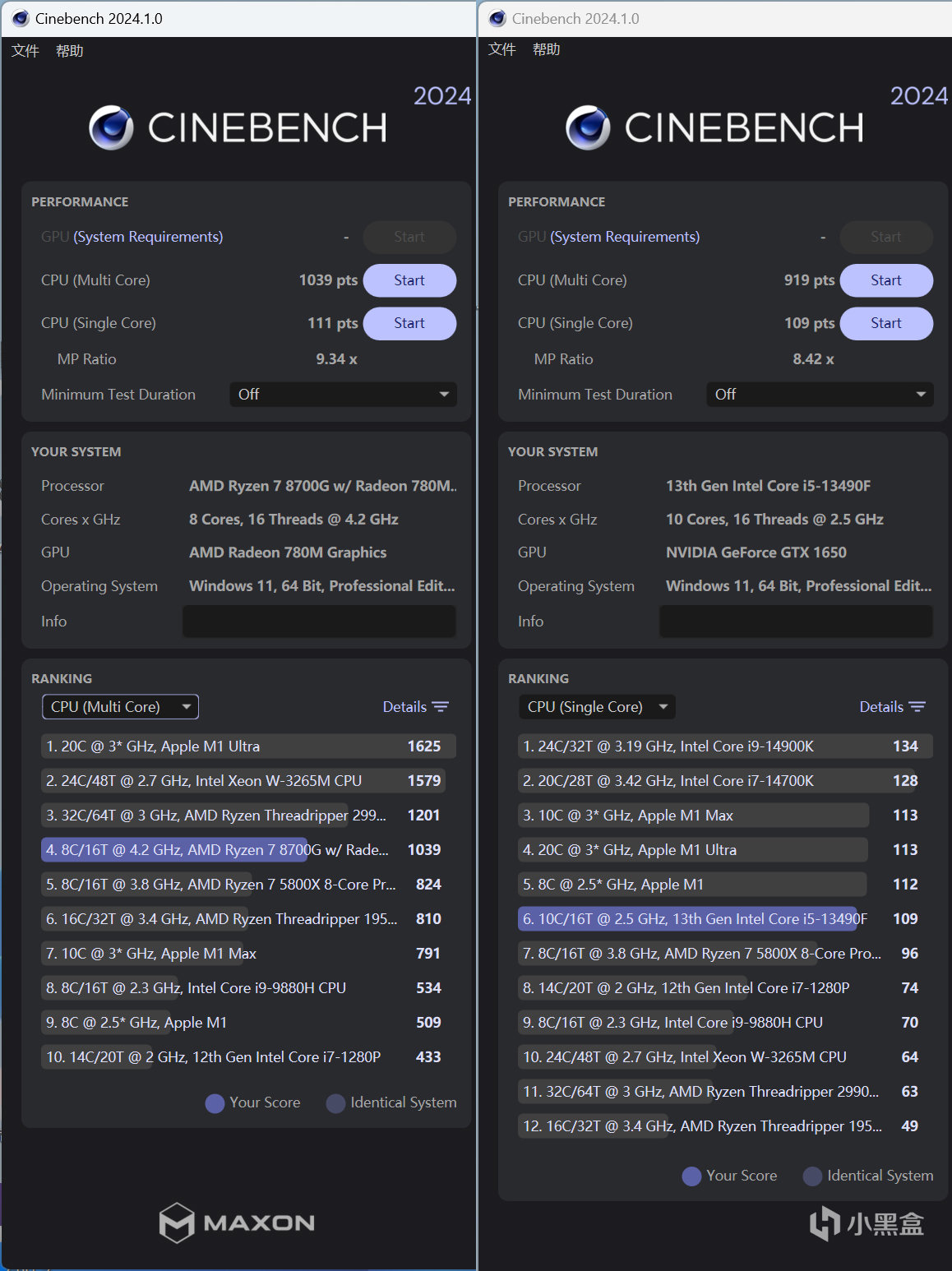952x1271 pixels.
Task: Click the Details filter icon in right window
Action: 917,707
